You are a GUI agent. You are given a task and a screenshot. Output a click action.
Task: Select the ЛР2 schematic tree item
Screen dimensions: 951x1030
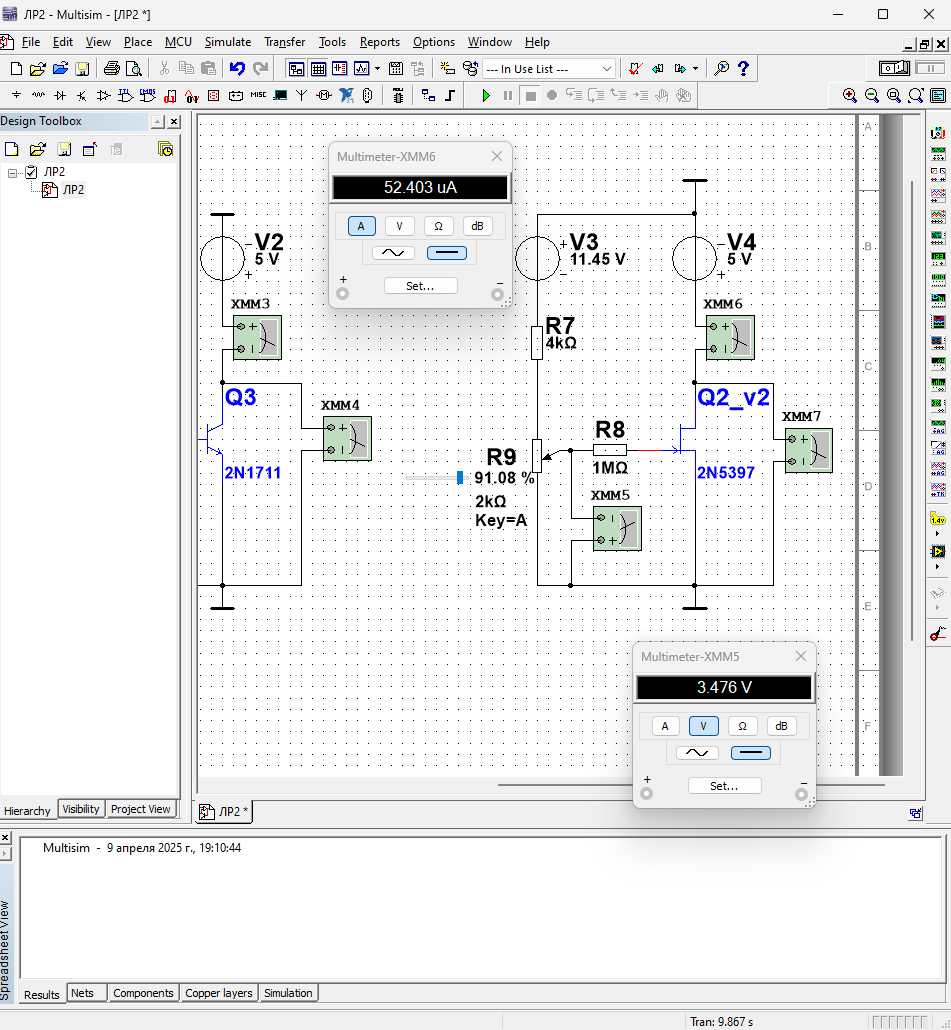[x=73, y=190]
